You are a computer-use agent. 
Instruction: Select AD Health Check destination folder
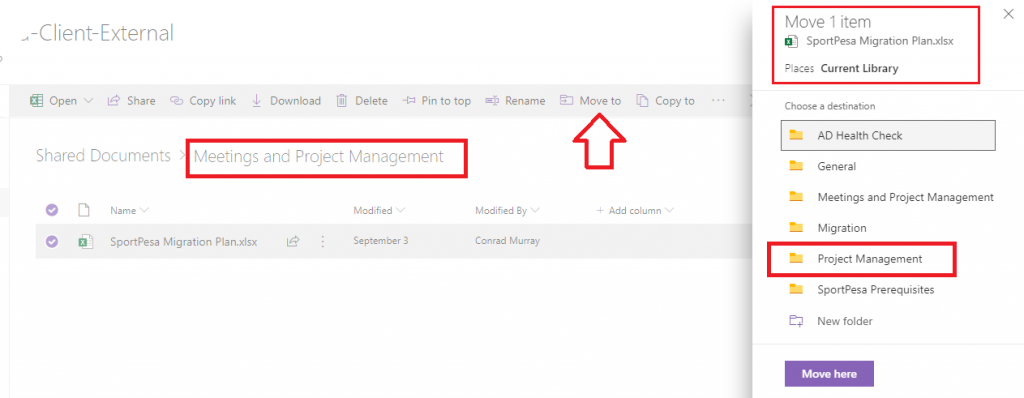pyautogui.click(x=888, y=135)
